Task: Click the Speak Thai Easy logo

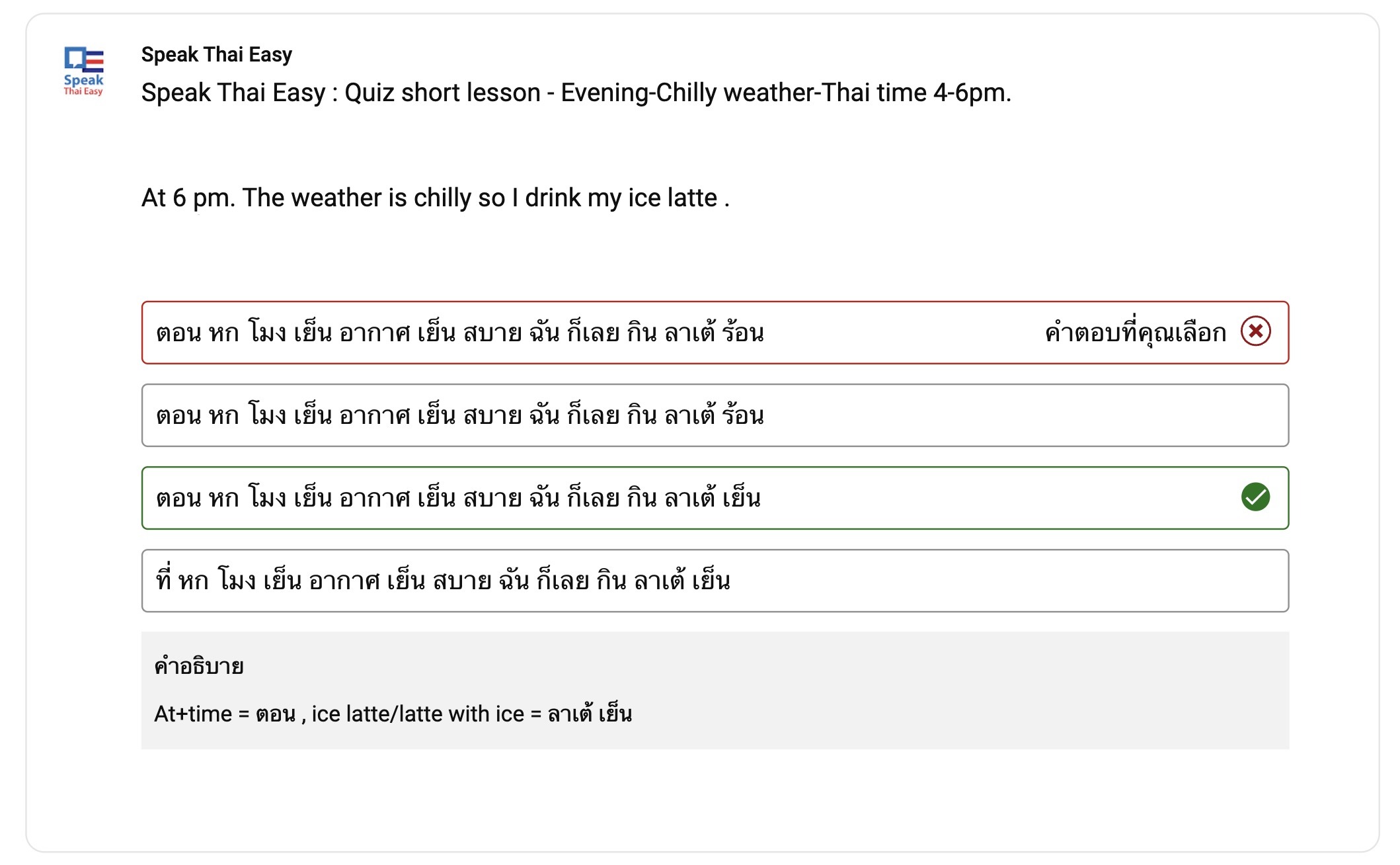Action: click(x=83, y=71)
